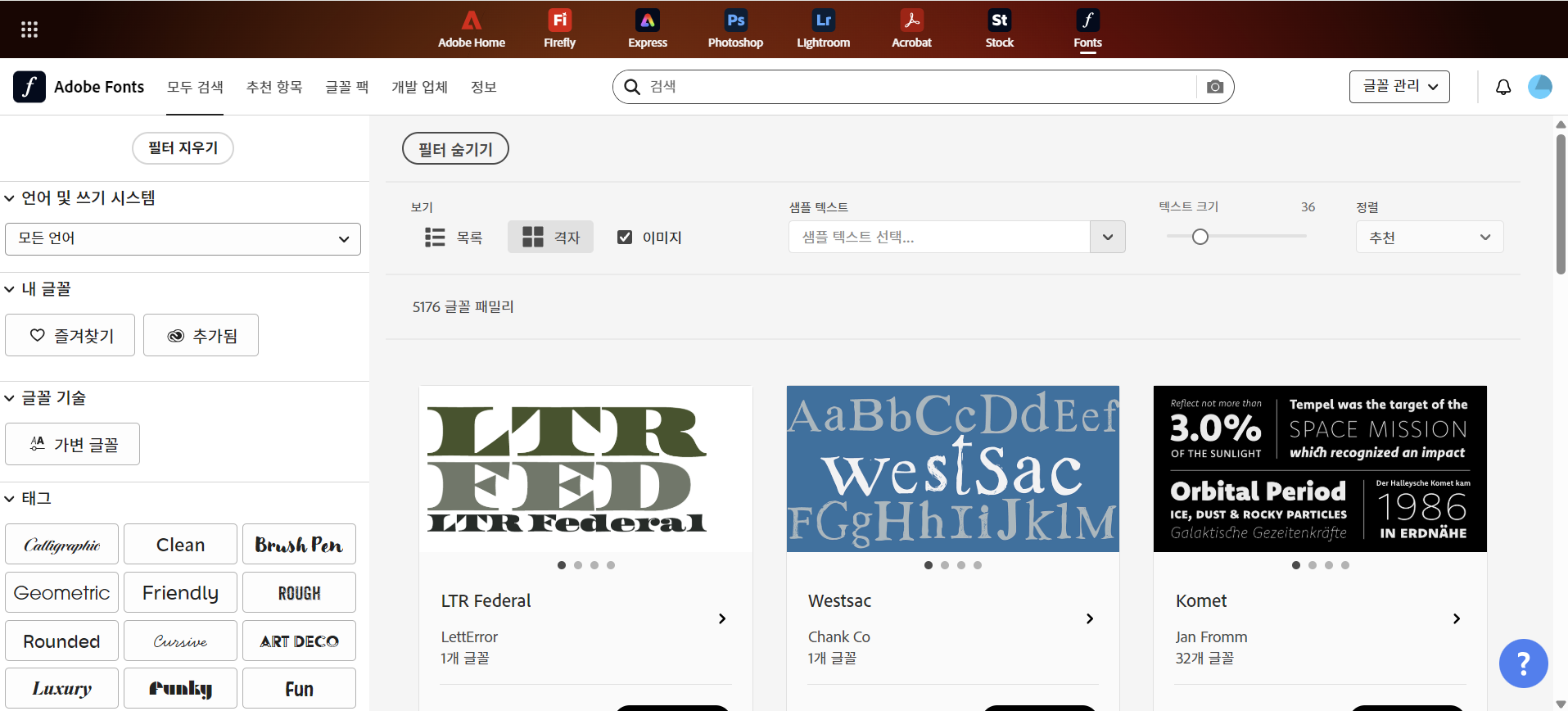Uncheck the 이미지 checkbox
This screenshot has height=711, width=1568.
click(625, 238)
